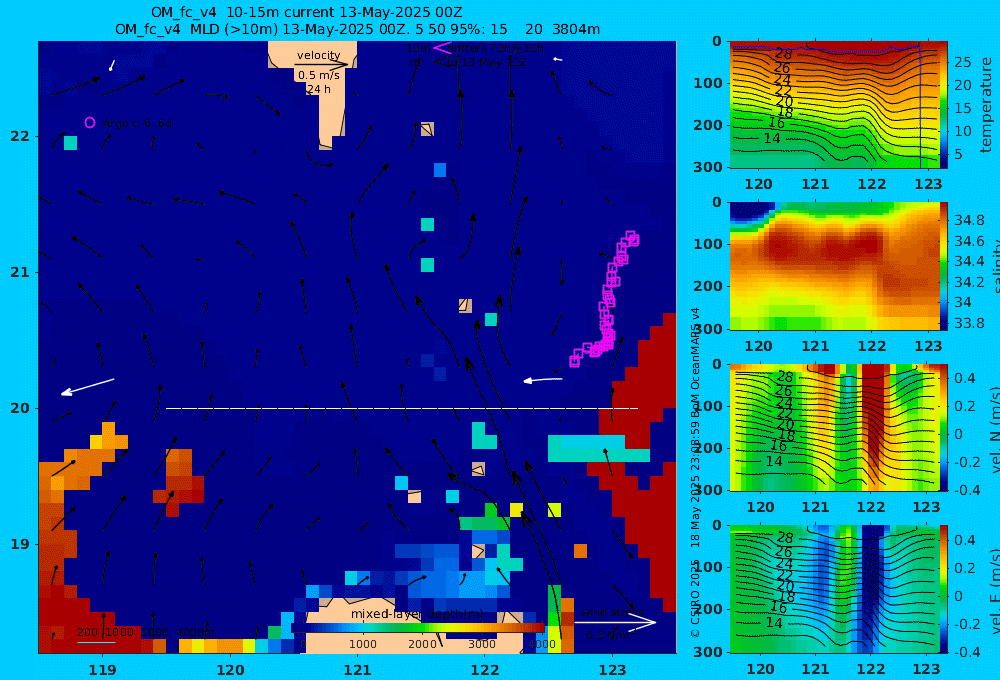Open the salinity section panel
Screen dimensions: 1000x680
(834, 266)
